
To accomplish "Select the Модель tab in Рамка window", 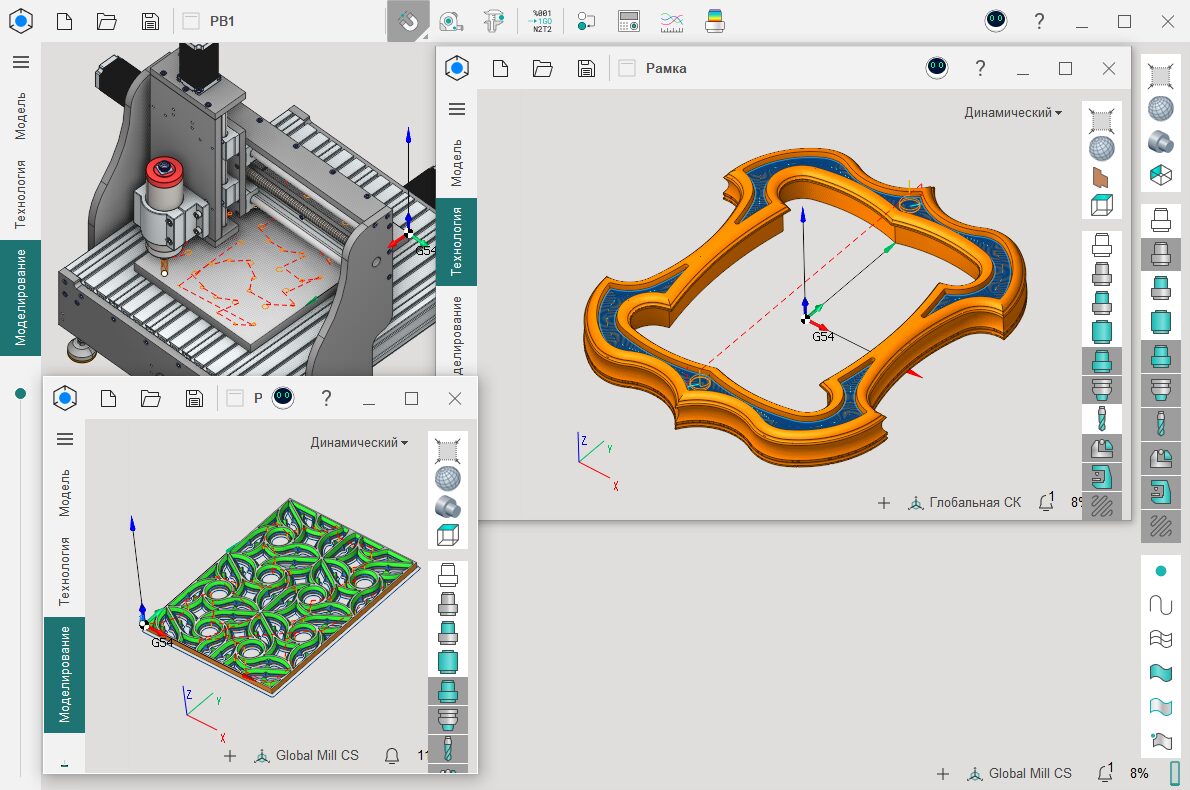I will tap(457, 163).
